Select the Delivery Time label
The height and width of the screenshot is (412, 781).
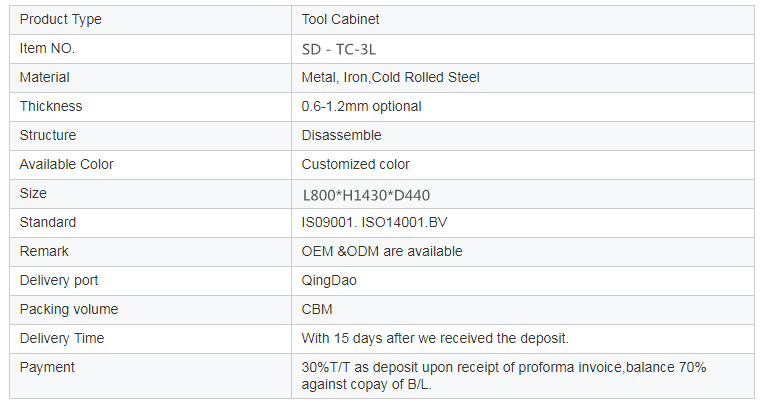62,338
